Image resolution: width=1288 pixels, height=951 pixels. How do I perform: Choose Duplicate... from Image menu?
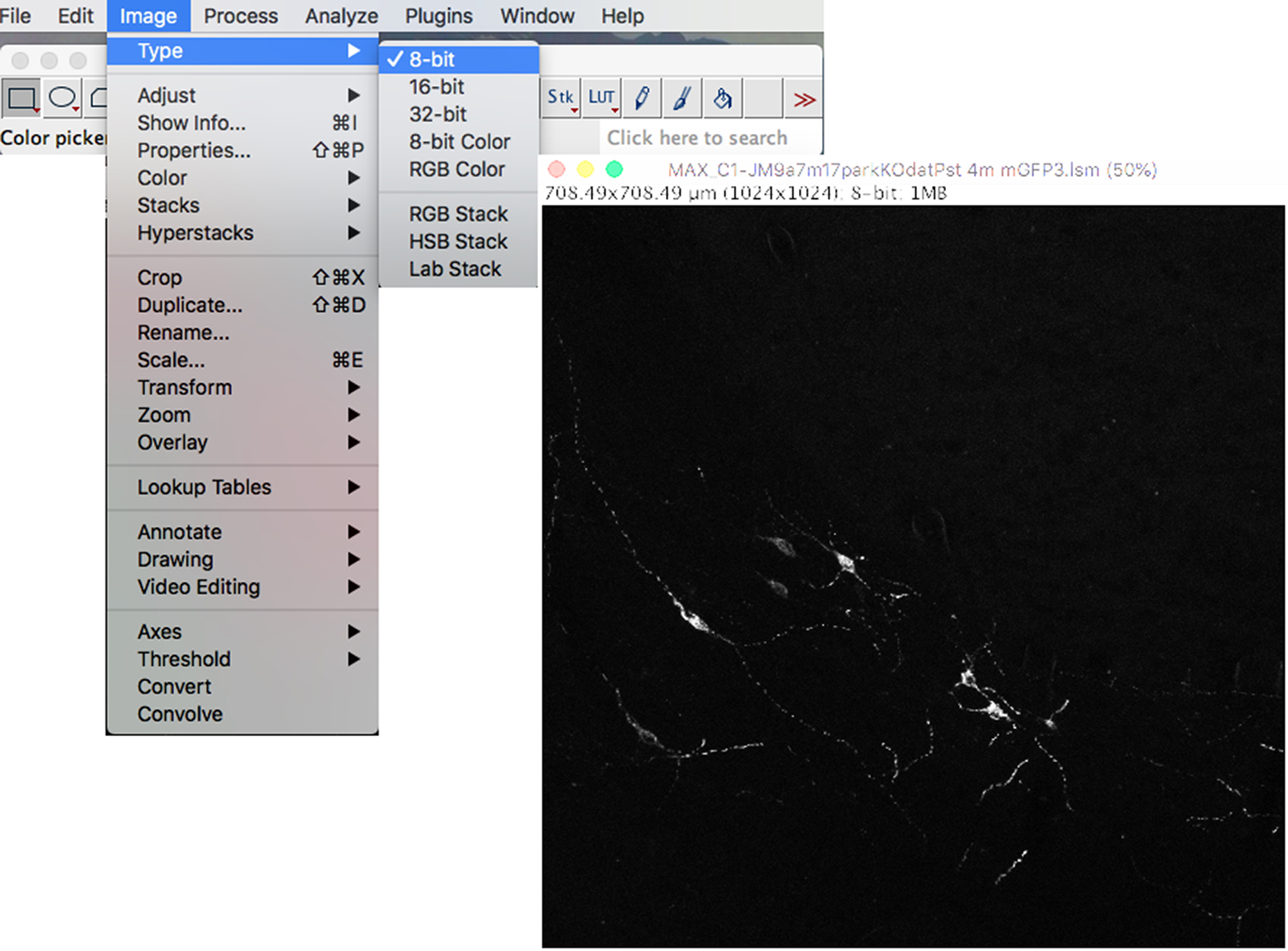tap(243, 305)
